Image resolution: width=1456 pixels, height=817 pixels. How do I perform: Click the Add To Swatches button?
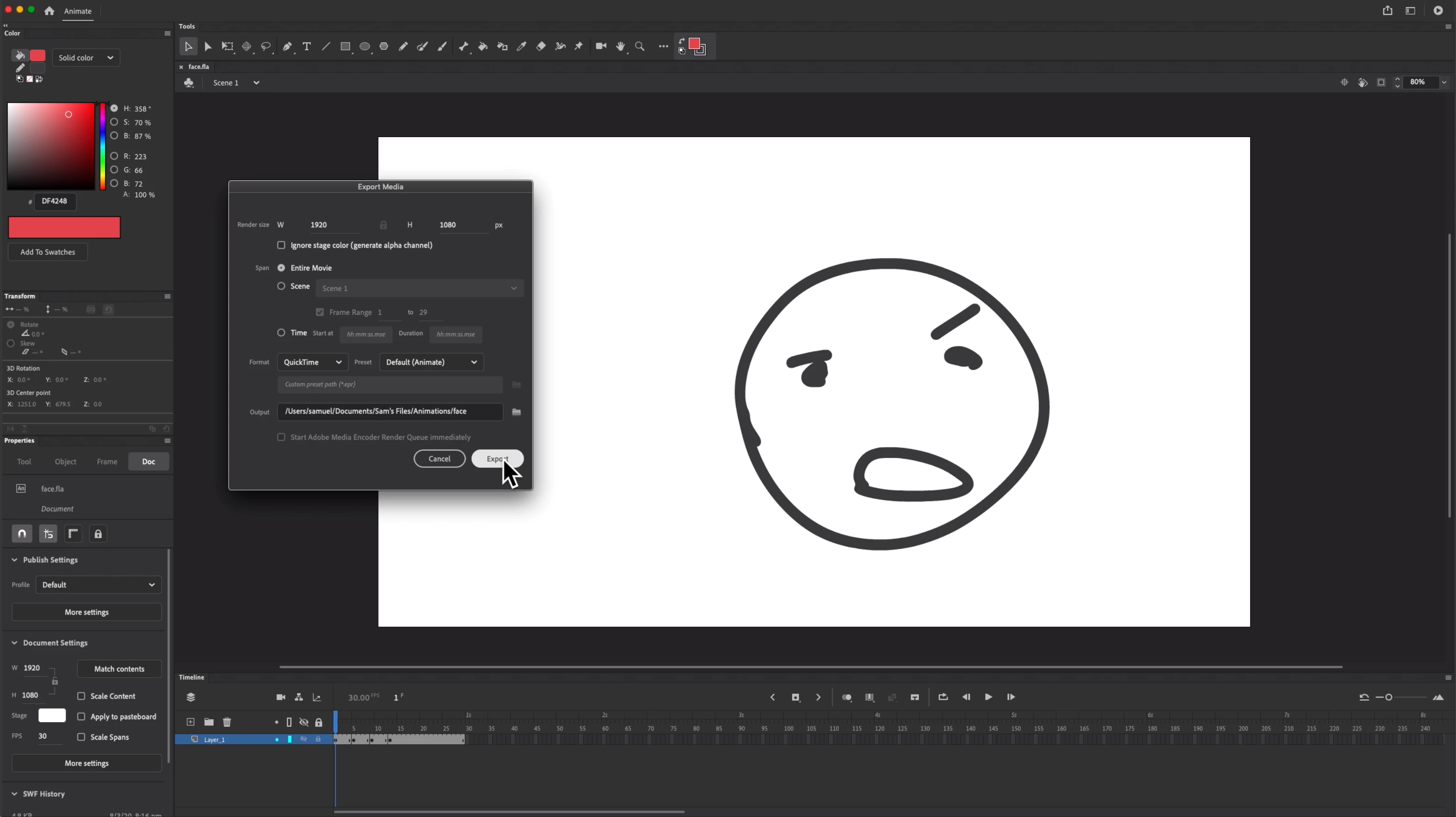[x=47, y=252]
